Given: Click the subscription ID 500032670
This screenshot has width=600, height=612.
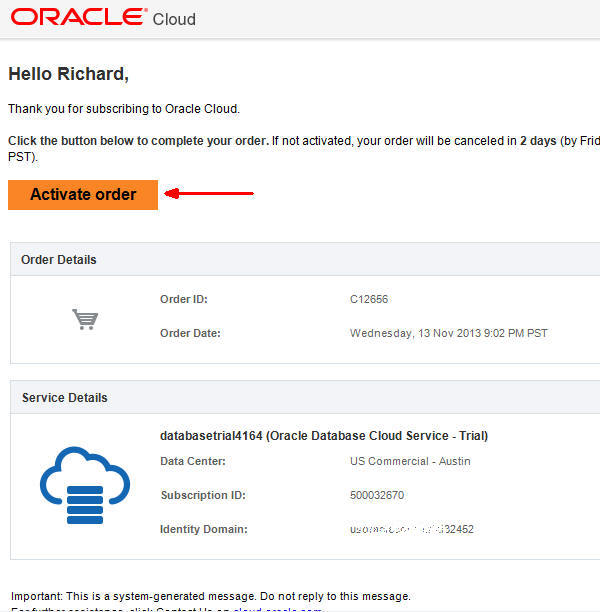Looking at the screenshot, I should coord(377,495).
